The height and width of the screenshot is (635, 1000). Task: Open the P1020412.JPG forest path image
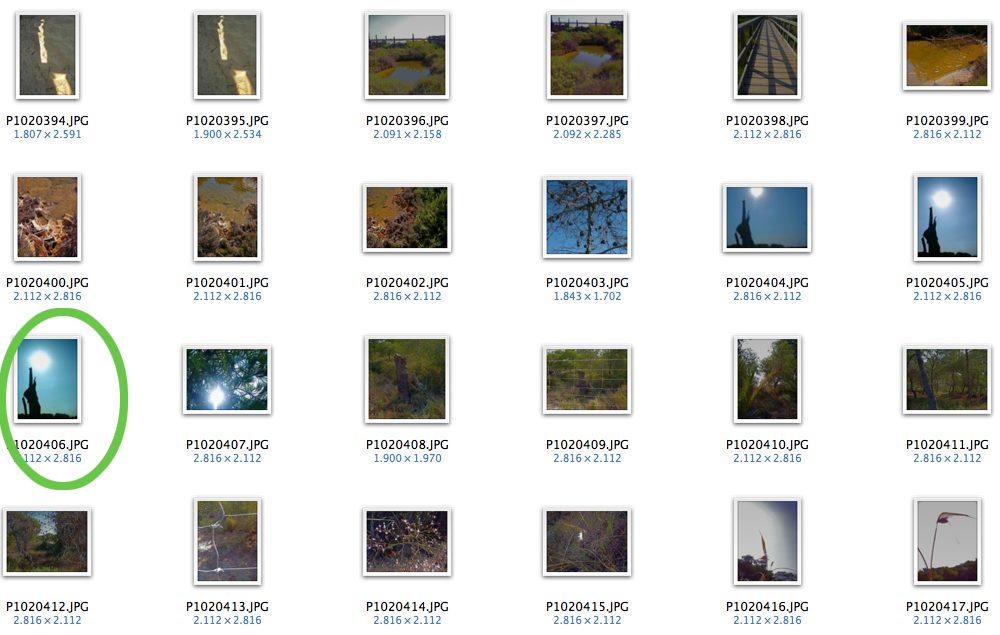47,542
